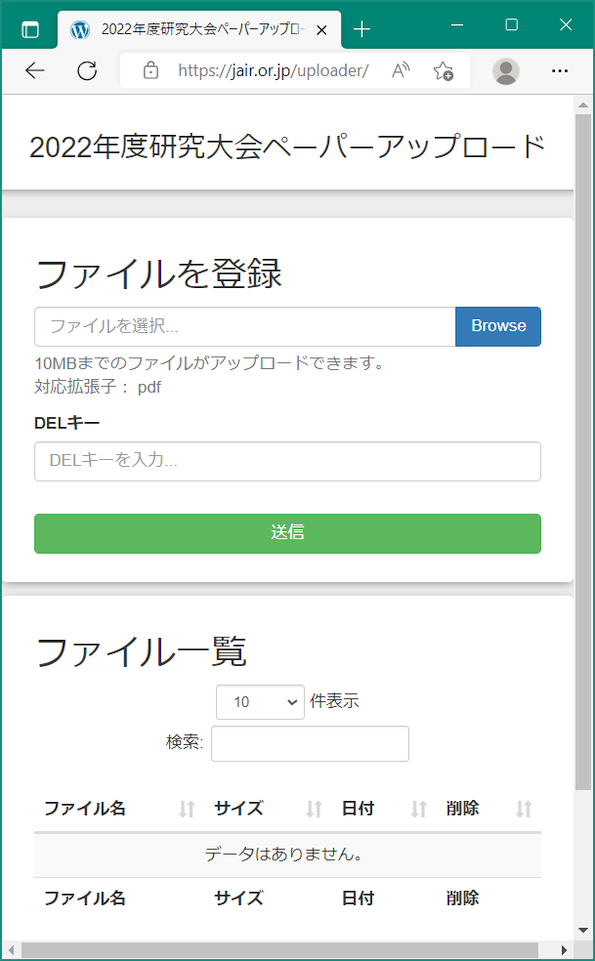Click the green 送信 button

[x=287, y=533]
